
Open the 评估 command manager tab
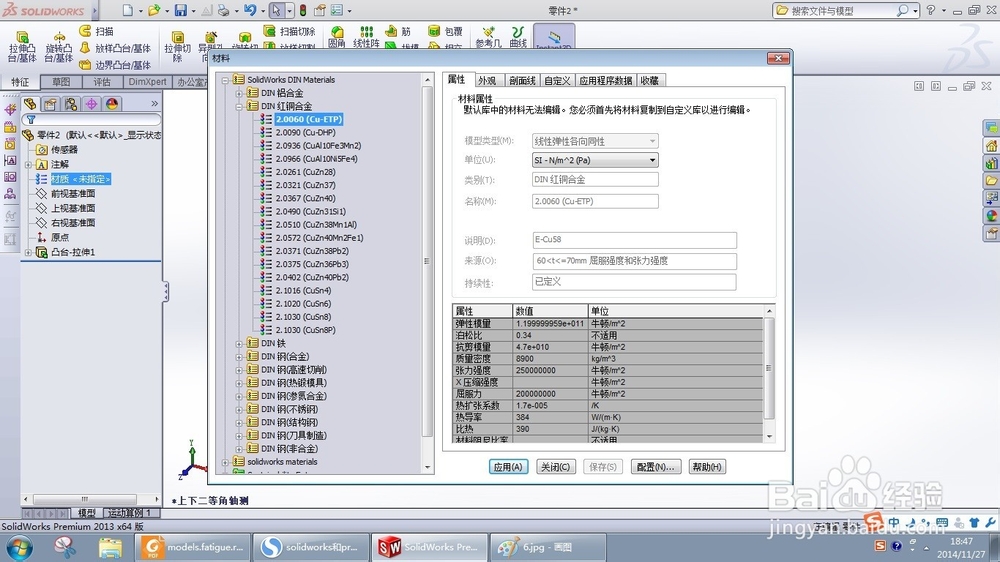[101, 82]
